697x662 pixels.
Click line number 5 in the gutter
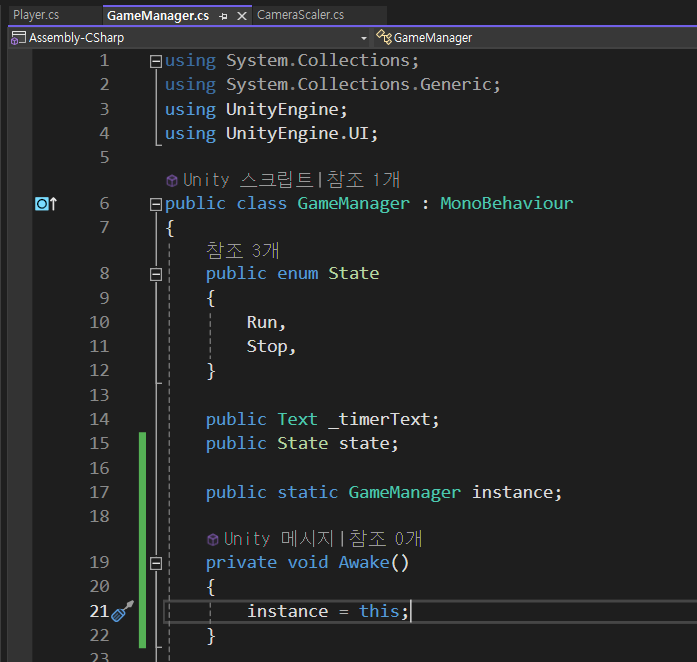[x=104, y=157]
